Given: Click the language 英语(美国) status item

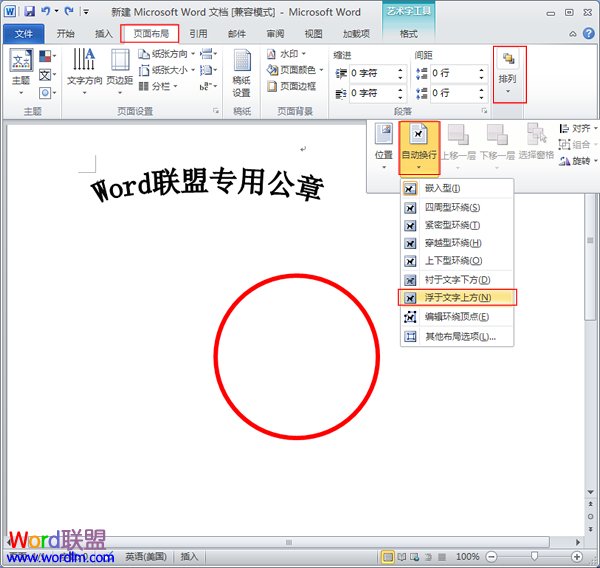Looking at the screenshot, I should [x=146, y=557].
